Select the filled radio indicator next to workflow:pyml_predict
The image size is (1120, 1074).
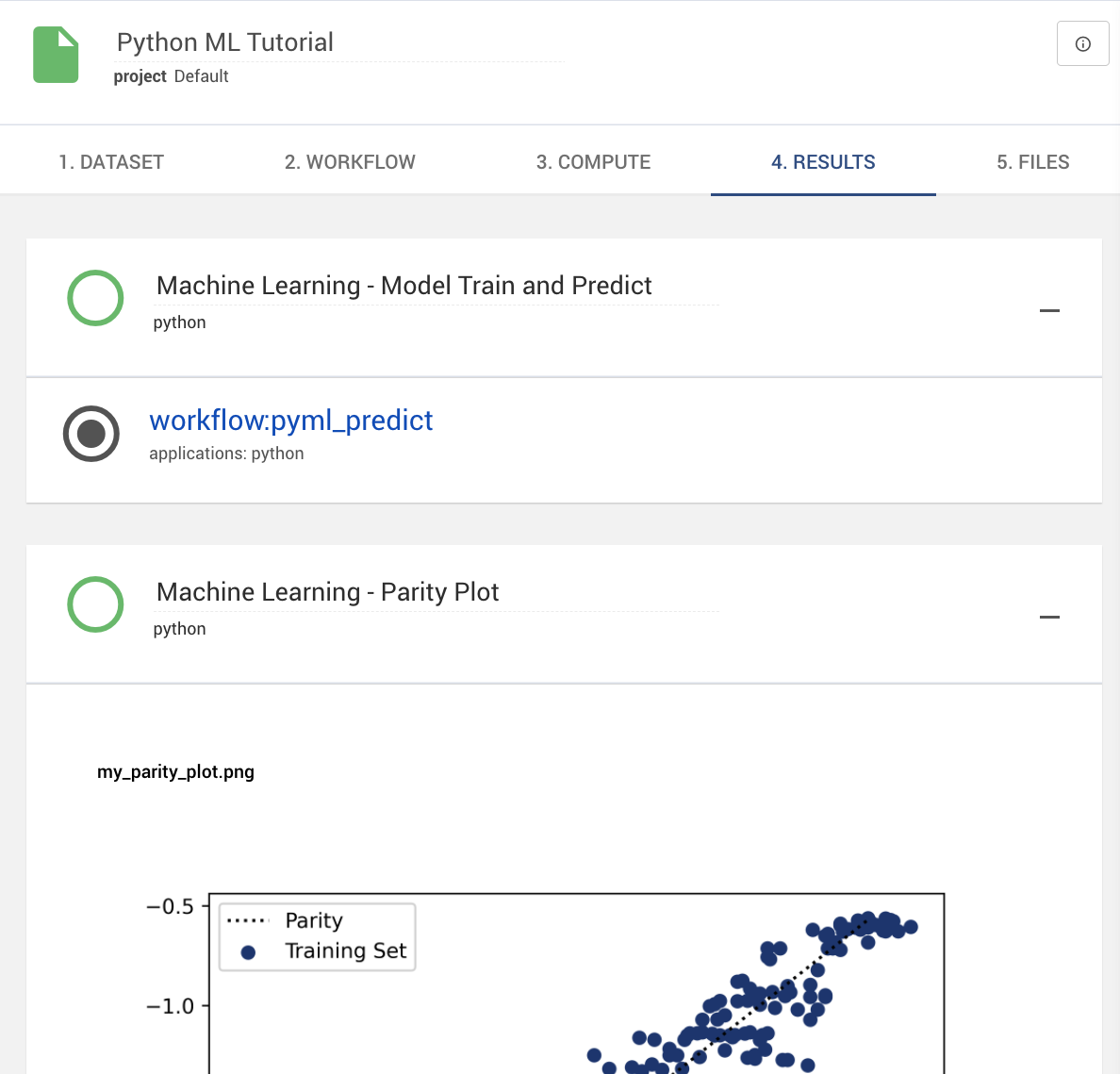91,434
